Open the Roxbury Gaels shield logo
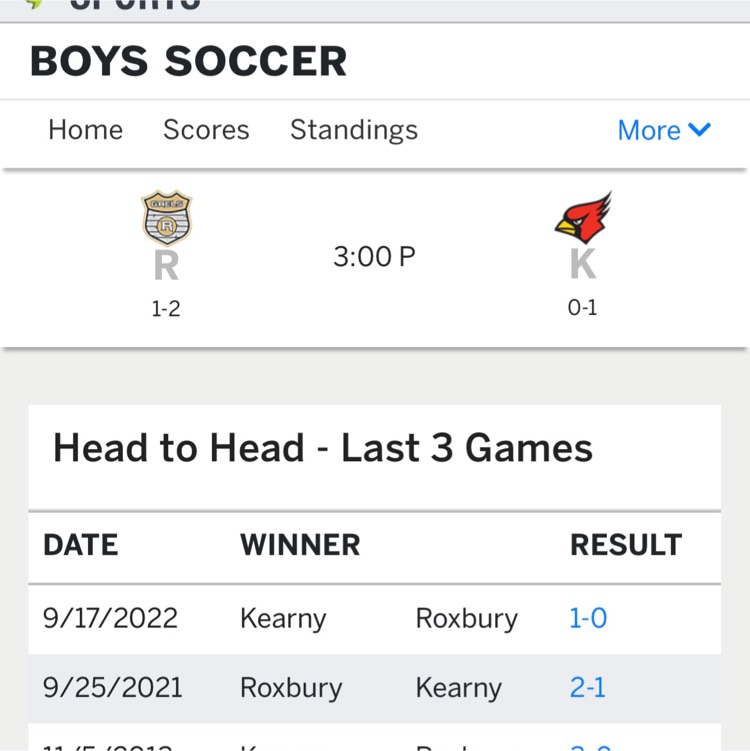This screenshot has width=750, height=751. pyautogui.click(x=167, y=218)
